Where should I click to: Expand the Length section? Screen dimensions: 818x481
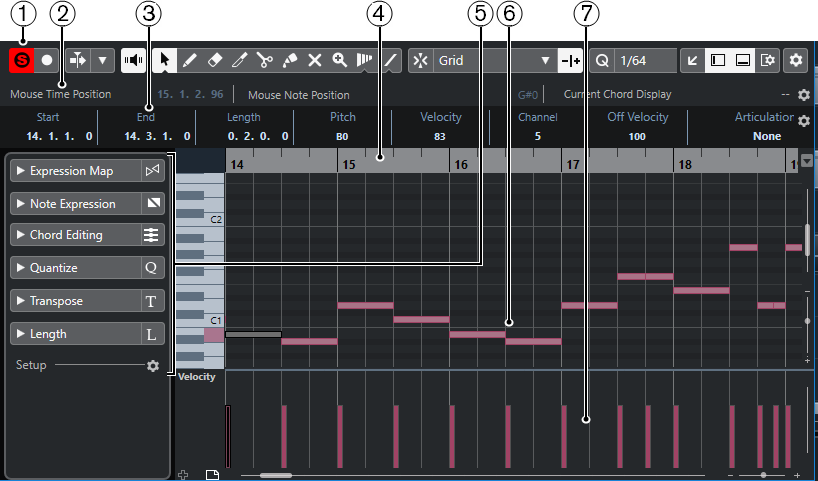click(20, 334)
